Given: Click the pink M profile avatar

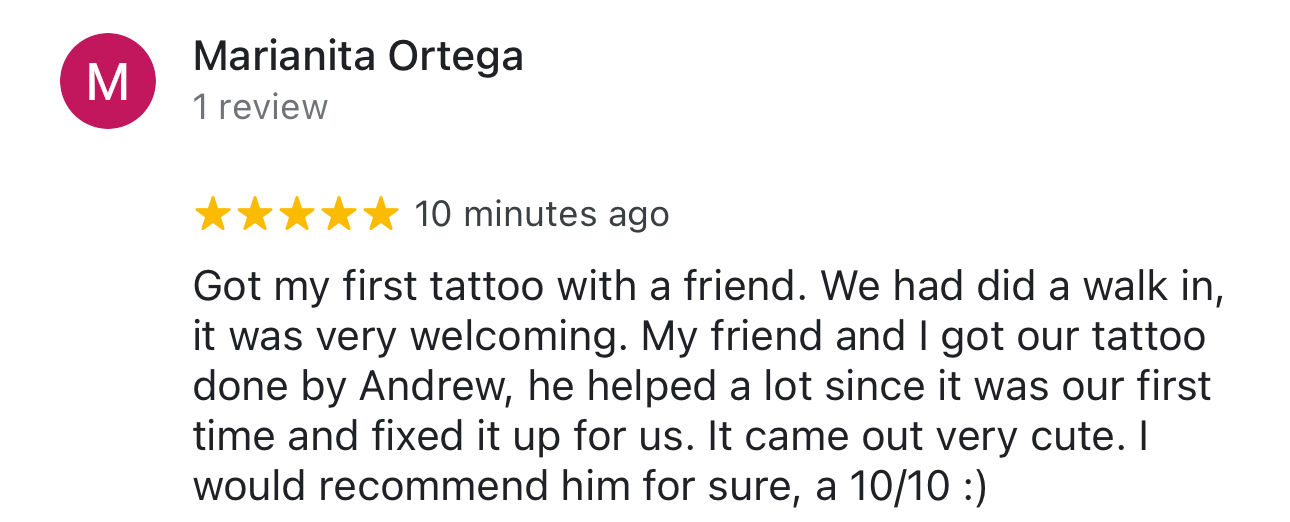Looking at the screenshot, I should coord(108,81).
